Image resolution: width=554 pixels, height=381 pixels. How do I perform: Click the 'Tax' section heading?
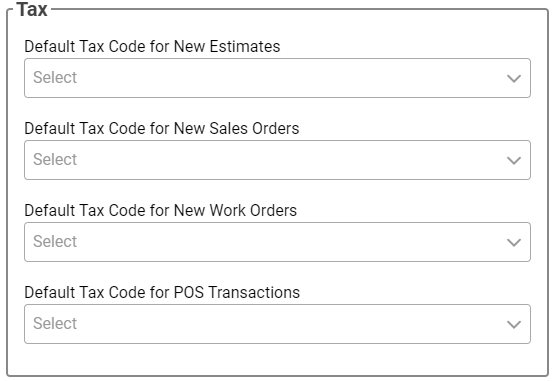coord(32,9)
